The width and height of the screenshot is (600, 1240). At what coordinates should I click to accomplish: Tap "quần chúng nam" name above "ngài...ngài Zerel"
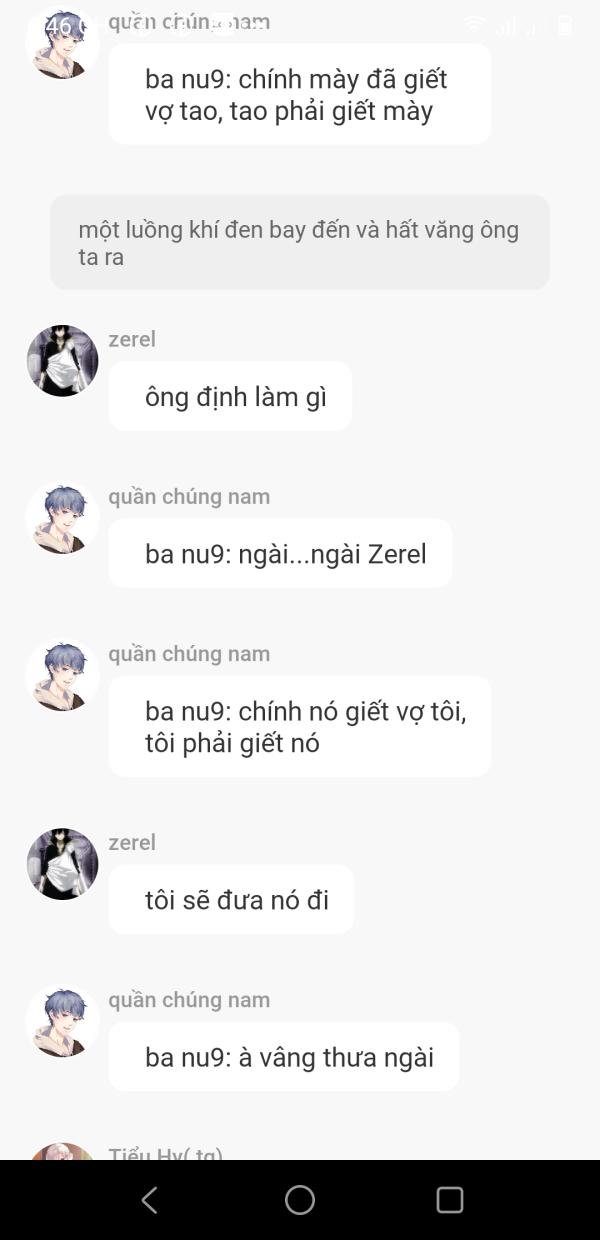189,496
